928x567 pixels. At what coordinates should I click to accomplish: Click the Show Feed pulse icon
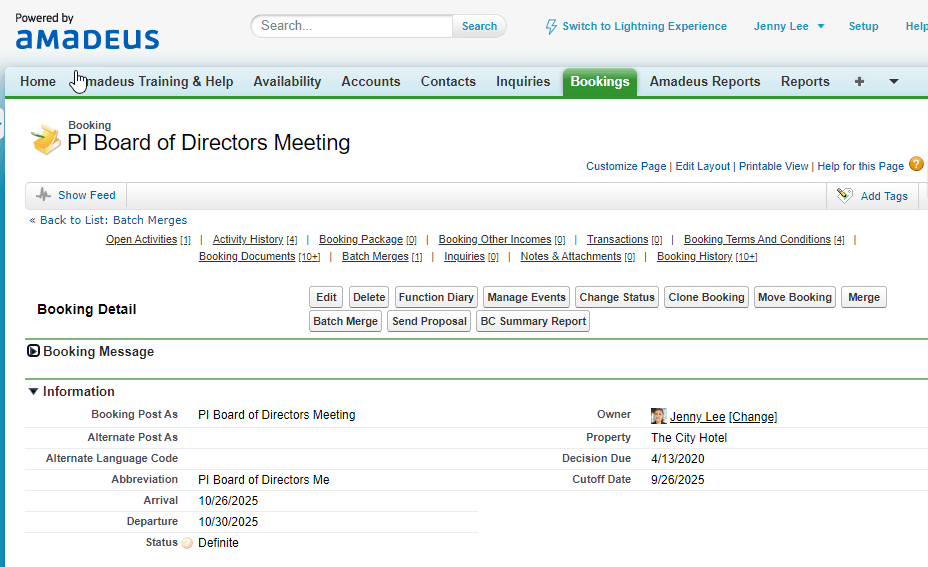tap(43, 195)
